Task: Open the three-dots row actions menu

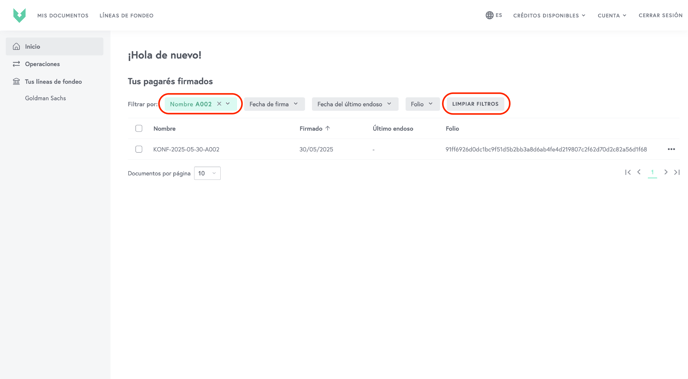Action: coord(671,149)
